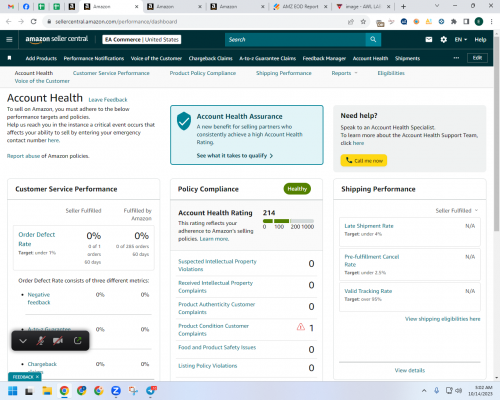500x400 pixels.
Task: Click the share page icon in address bar
Action: tap(351, 22)
